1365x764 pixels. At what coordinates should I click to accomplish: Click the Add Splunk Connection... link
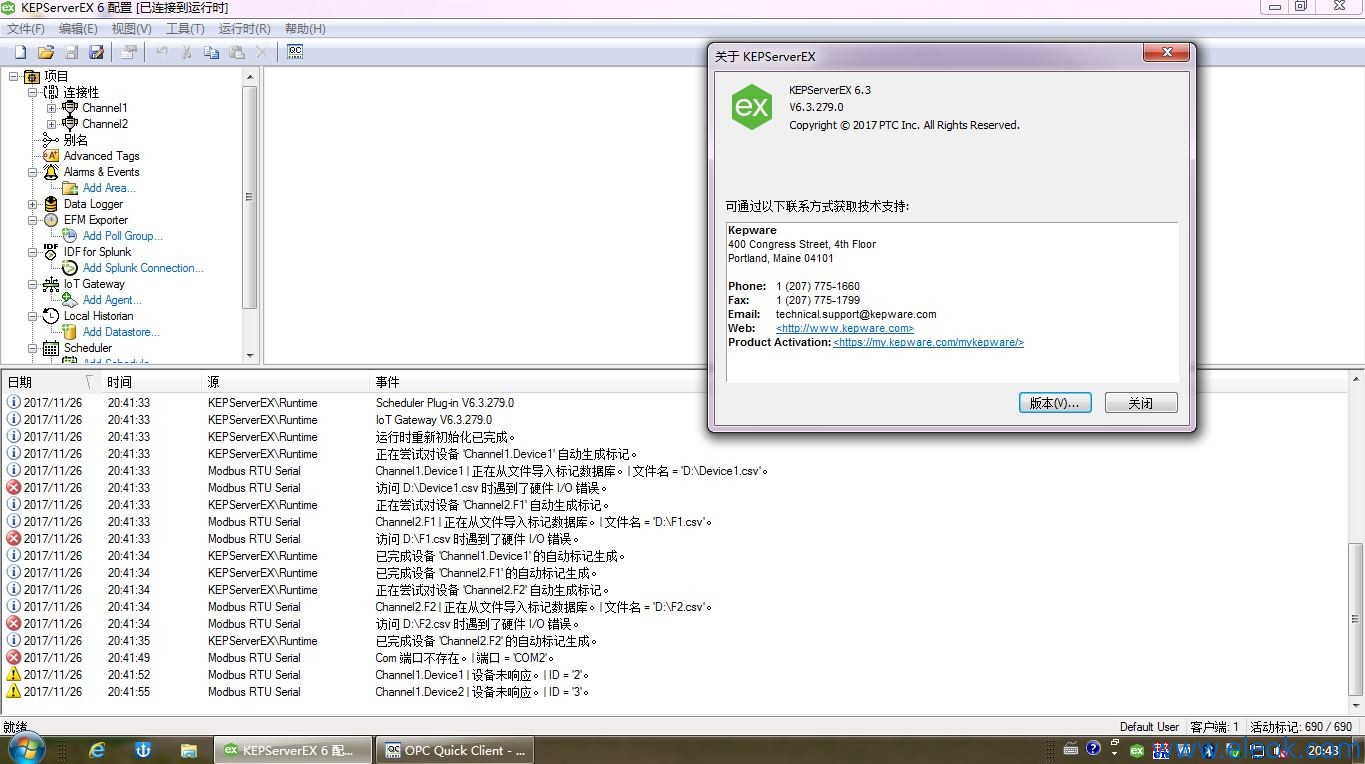click(143, 268)
